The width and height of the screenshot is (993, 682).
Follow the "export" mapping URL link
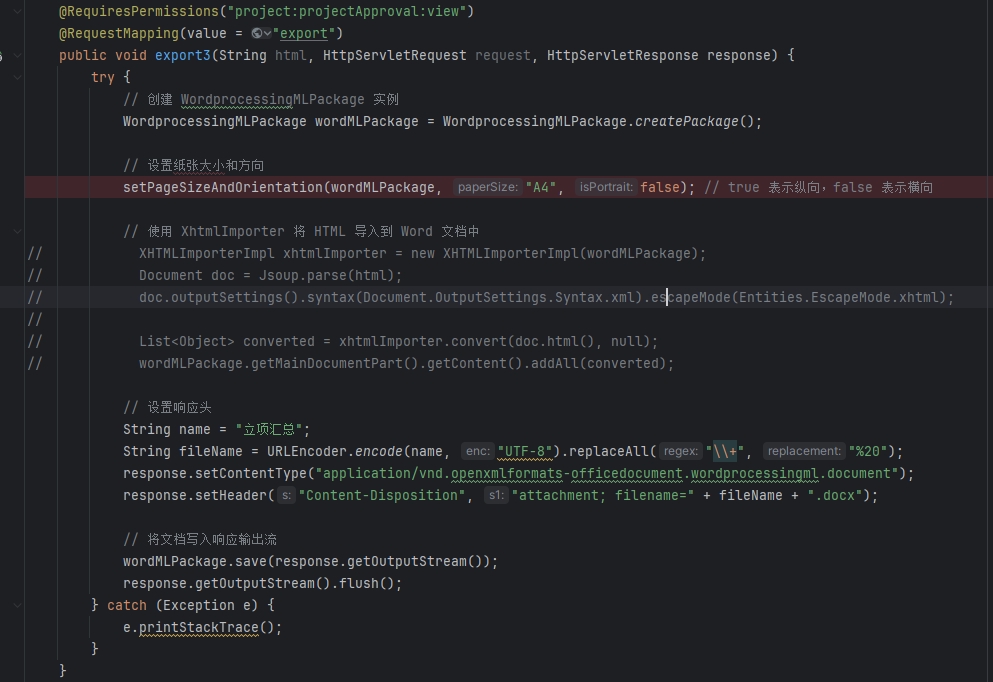pos(304,34)
